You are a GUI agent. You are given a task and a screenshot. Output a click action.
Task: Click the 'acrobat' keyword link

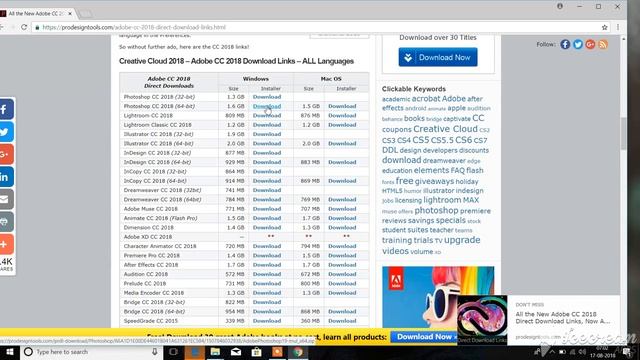pos(426,98)
